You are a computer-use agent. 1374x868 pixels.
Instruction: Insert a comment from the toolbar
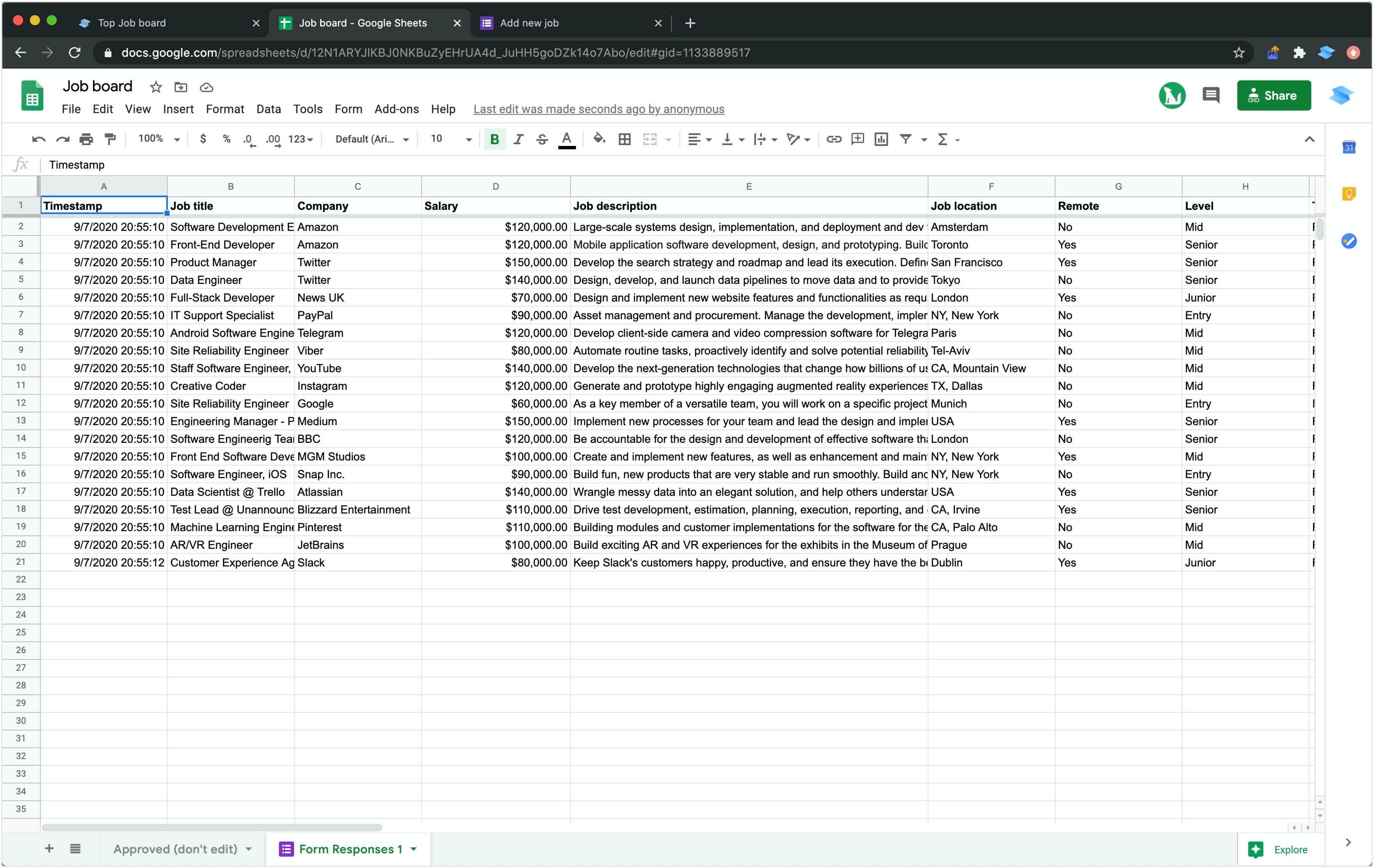tap(858, 139)
